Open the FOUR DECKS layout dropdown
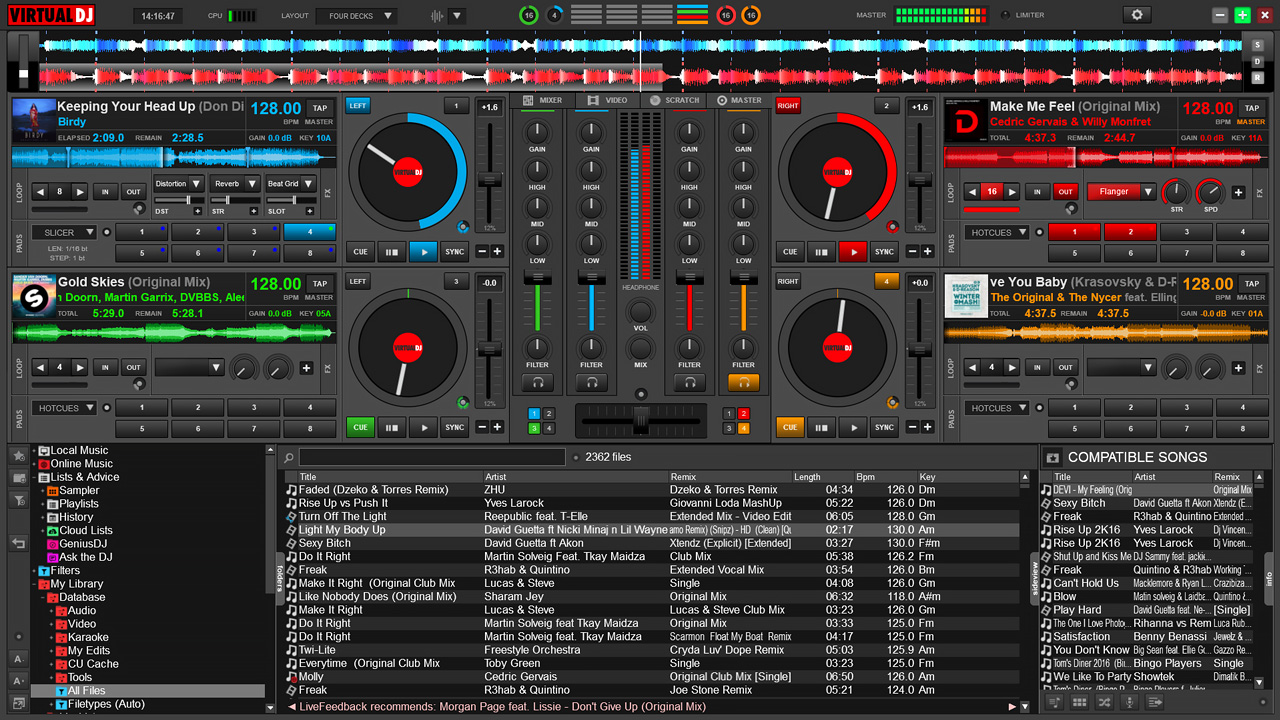The image size is (1280, 720). point(356,15)
